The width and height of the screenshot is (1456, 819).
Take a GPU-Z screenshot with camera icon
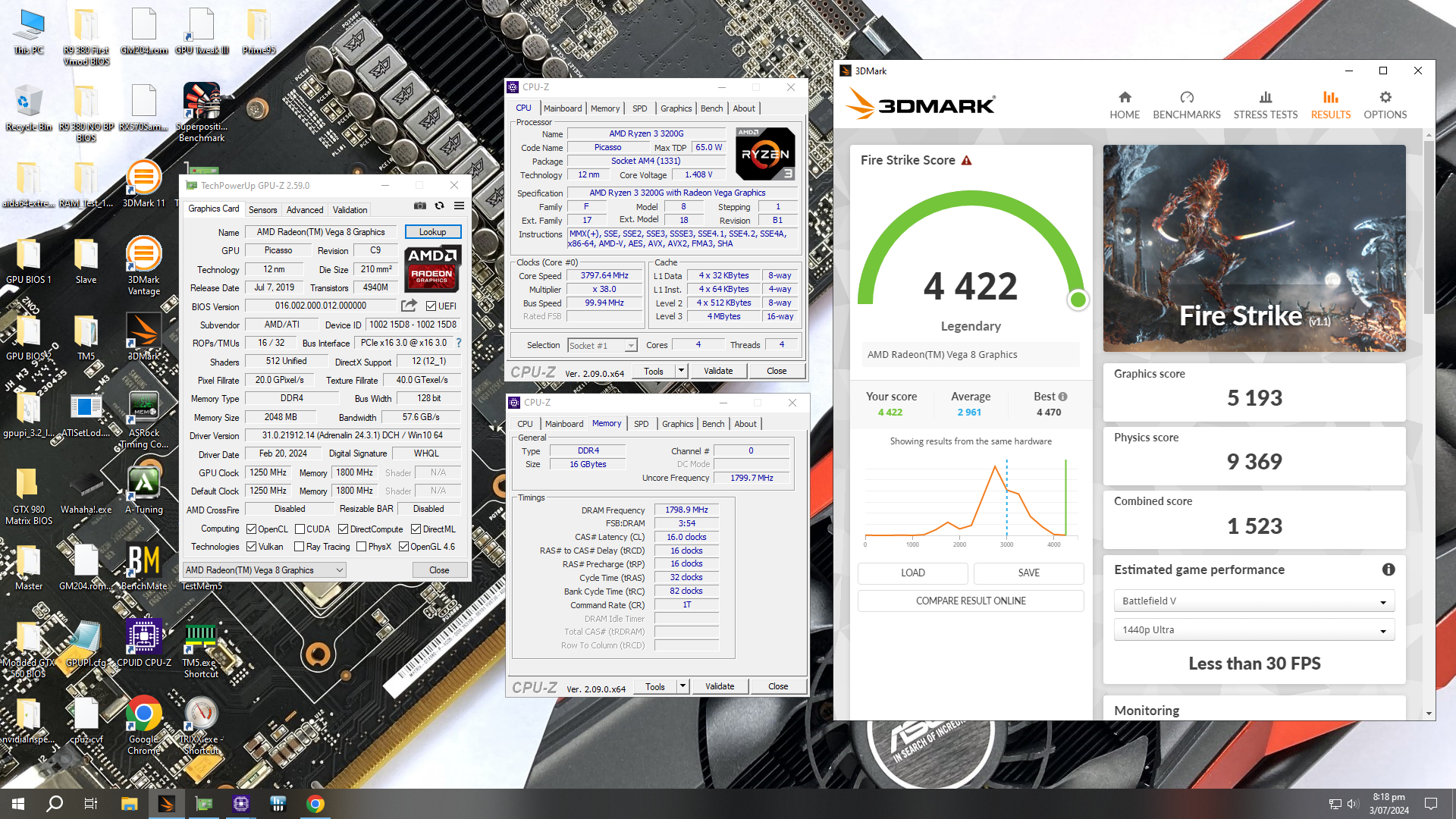click(419, 206)
